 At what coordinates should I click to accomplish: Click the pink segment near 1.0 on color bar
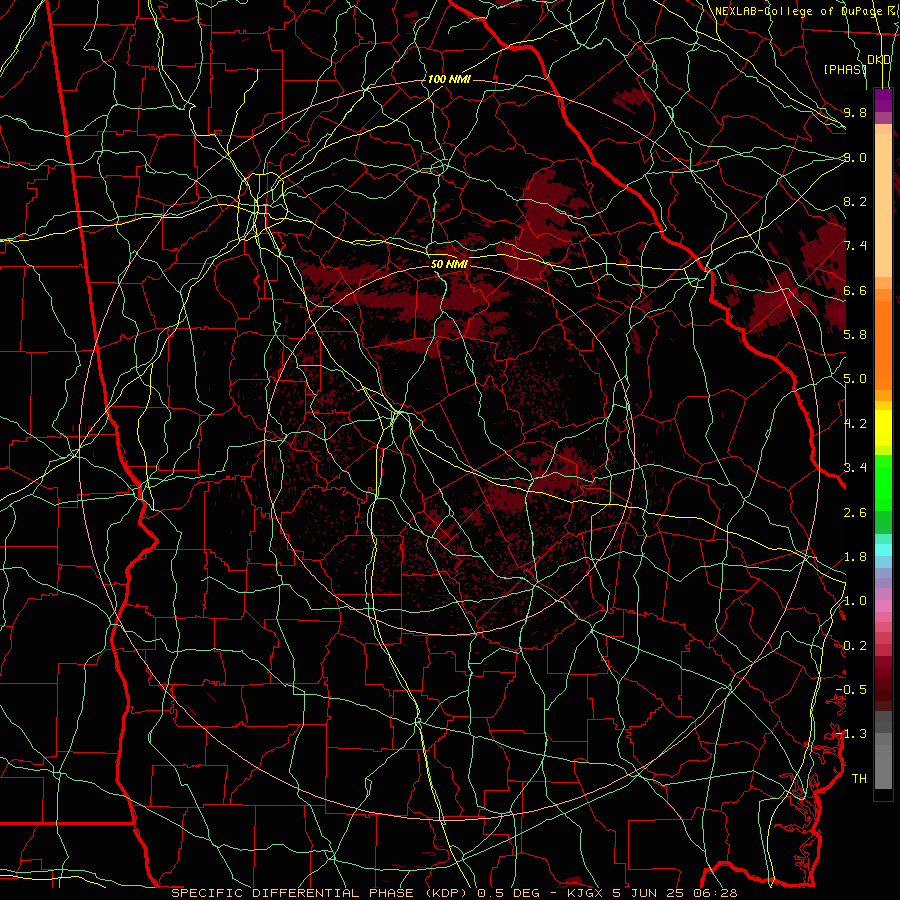point(883,606)
